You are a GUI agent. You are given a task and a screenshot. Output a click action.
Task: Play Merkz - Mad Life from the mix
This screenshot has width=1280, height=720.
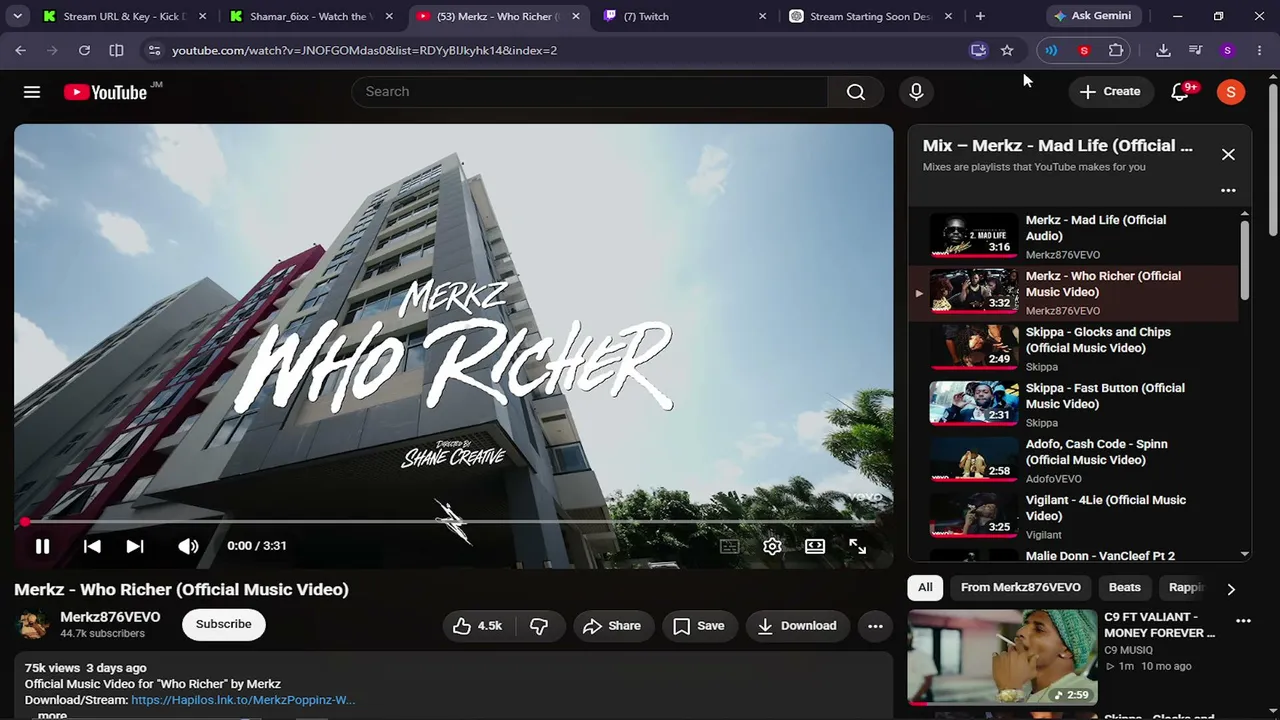[1075, 236]
